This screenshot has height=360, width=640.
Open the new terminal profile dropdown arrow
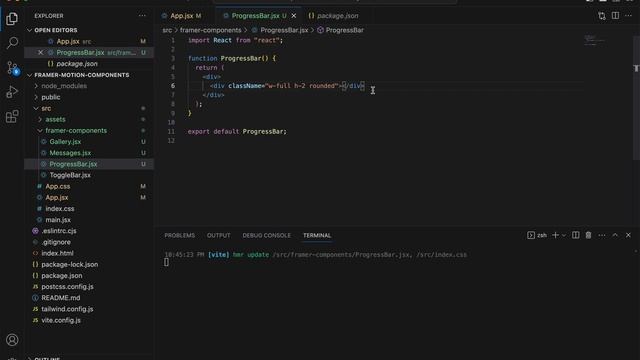pyautogui.click(x=564, y=235)
